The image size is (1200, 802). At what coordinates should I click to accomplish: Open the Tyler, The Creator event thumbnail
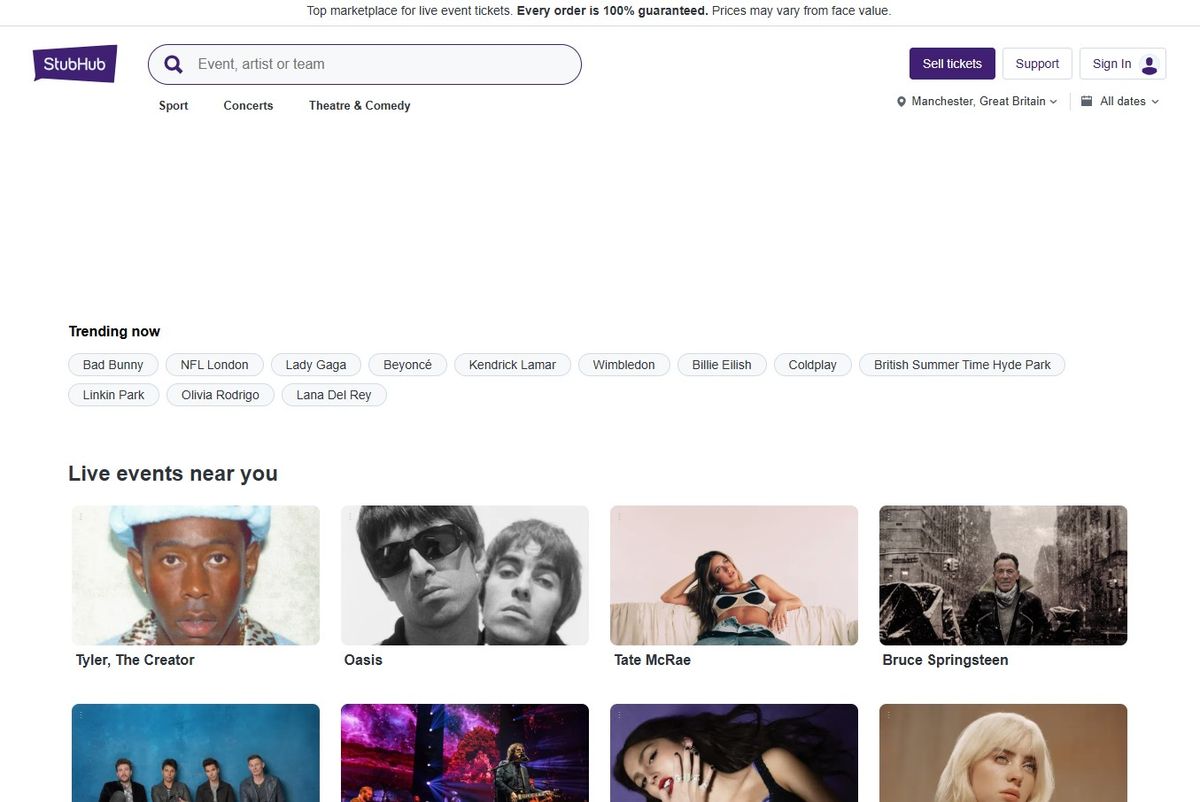pyautogui.click(x=196, y=575)
